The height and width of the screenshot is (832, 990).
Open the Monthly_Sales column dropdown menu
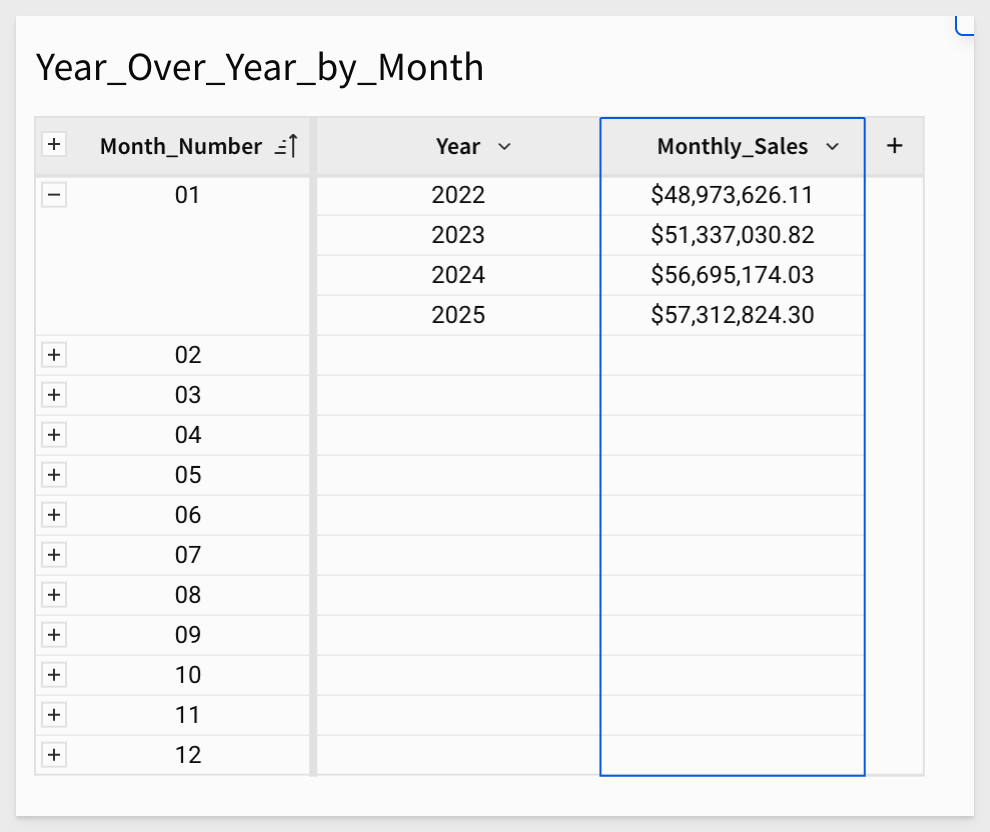pyautogui.click(x=832, y=147)
